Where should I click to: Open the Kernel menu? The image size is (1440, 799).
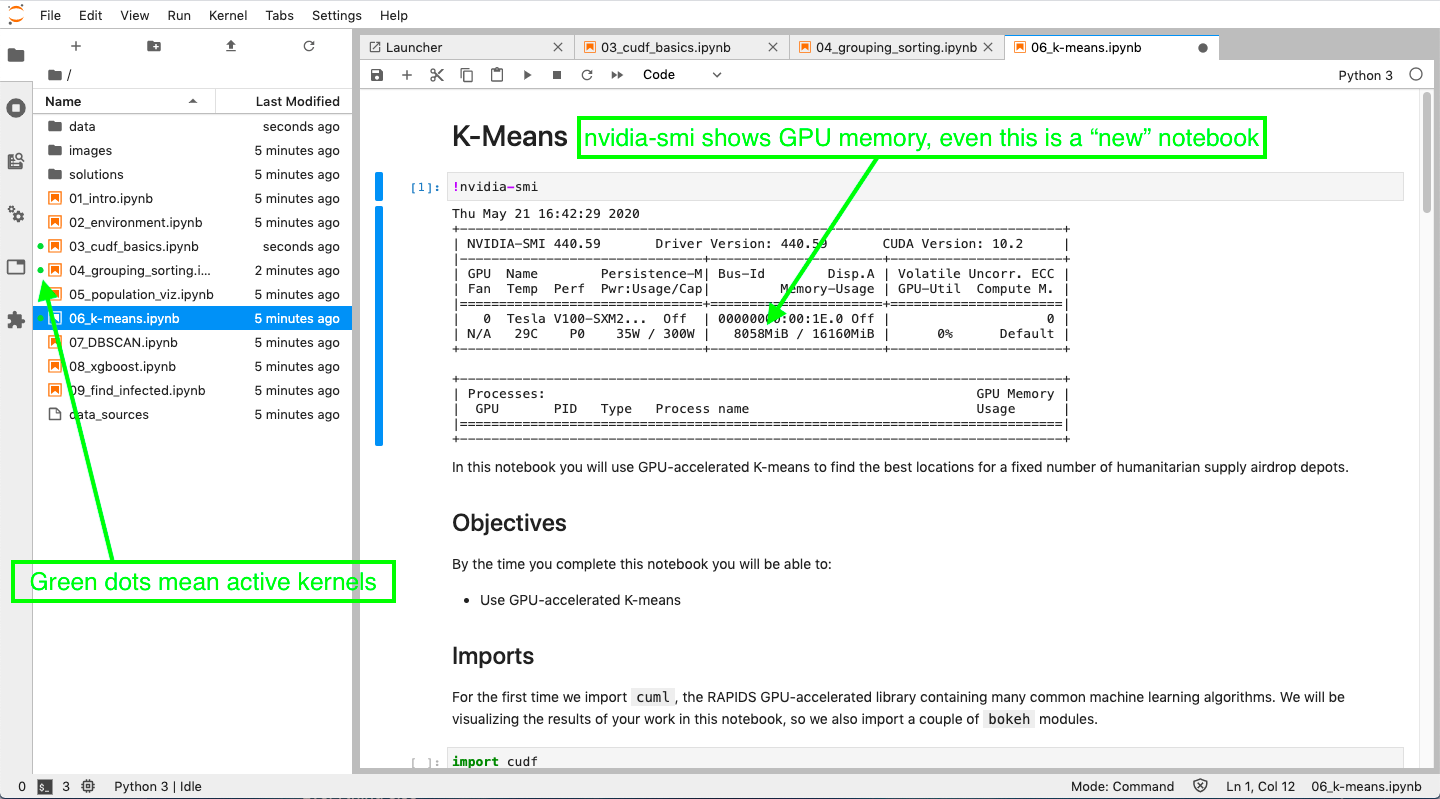click(x=228, y=15)
